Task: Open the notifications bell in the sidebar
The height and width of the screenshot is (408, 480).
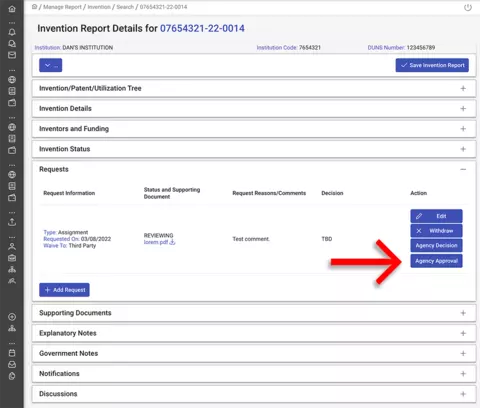Action: click(12, 32)
